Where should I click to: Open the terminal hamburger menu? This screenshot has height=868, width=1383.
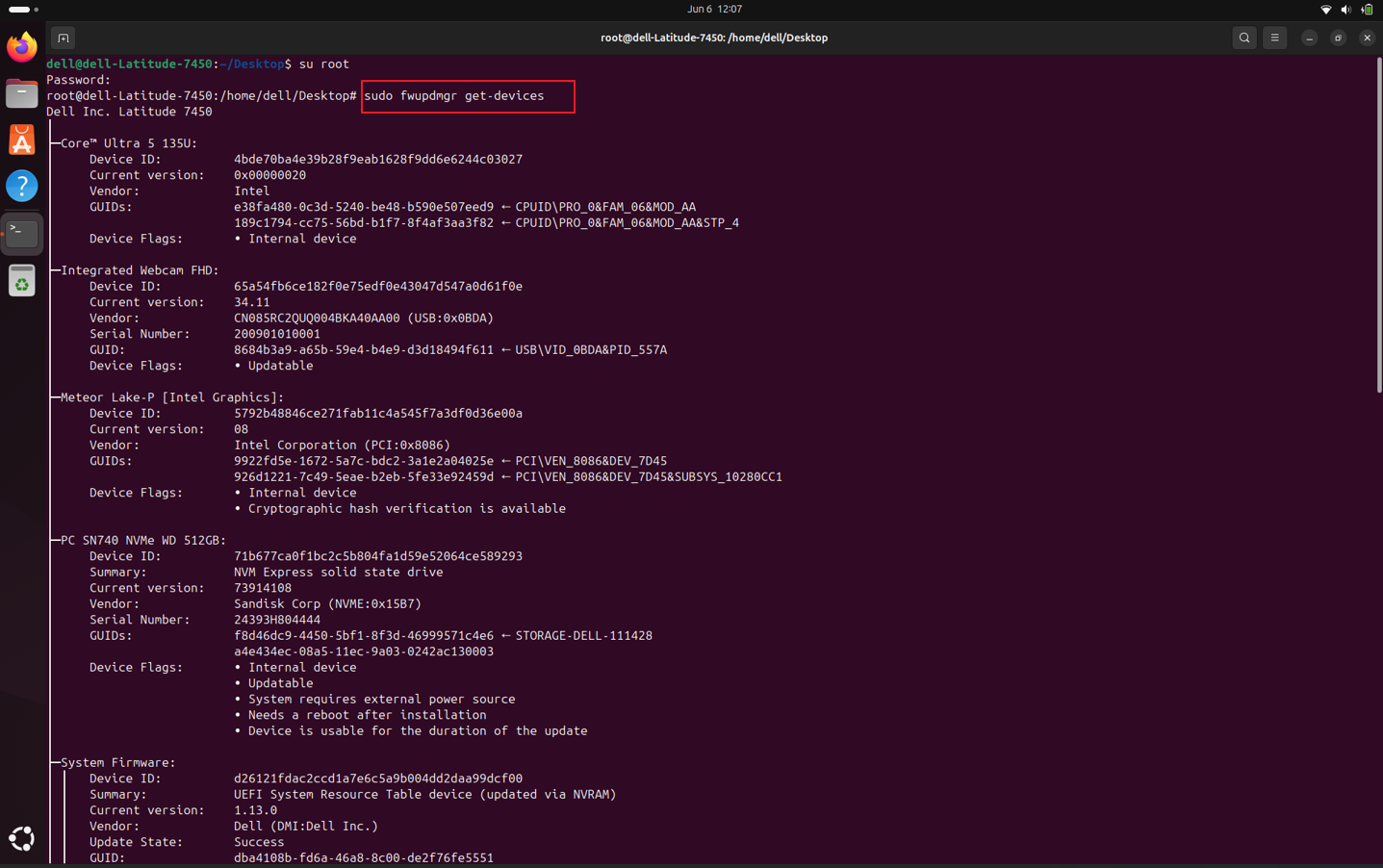point(1275,38)
